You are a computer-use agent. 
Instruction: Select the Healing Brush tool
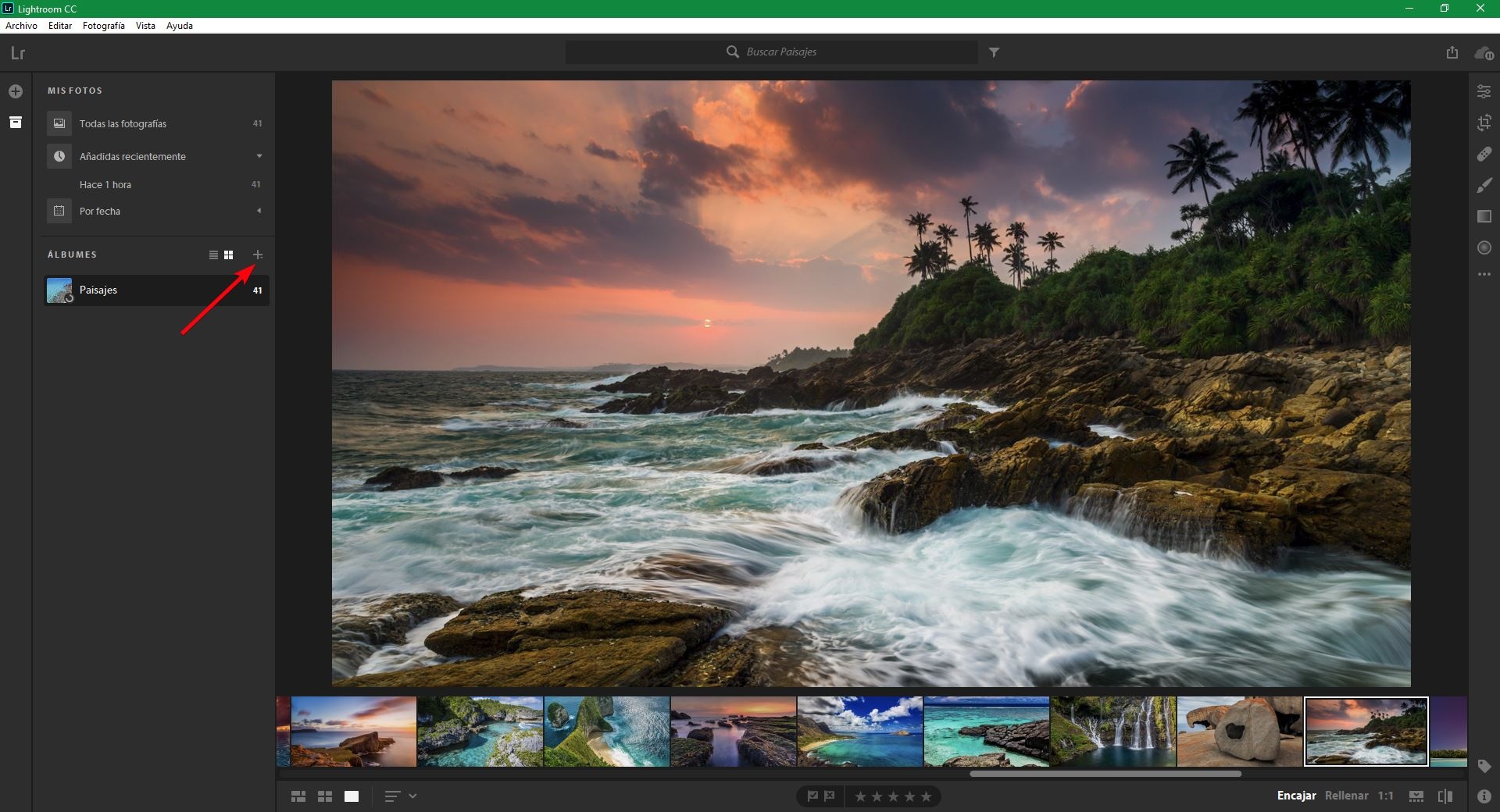(x=1484, y=154)
